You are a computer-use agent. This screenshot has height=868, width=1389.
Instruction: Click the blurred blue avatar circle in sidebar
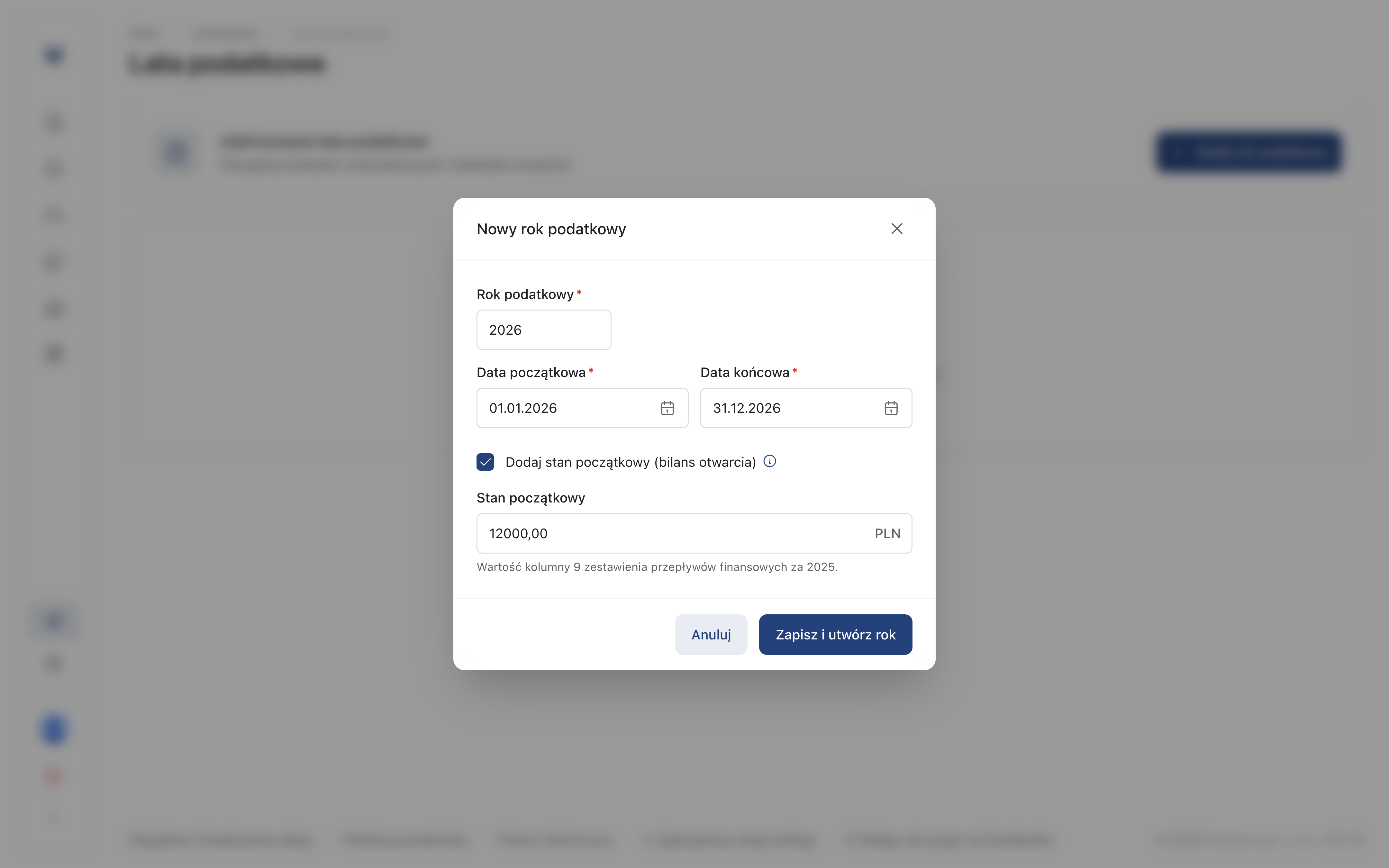click(54, 730)
